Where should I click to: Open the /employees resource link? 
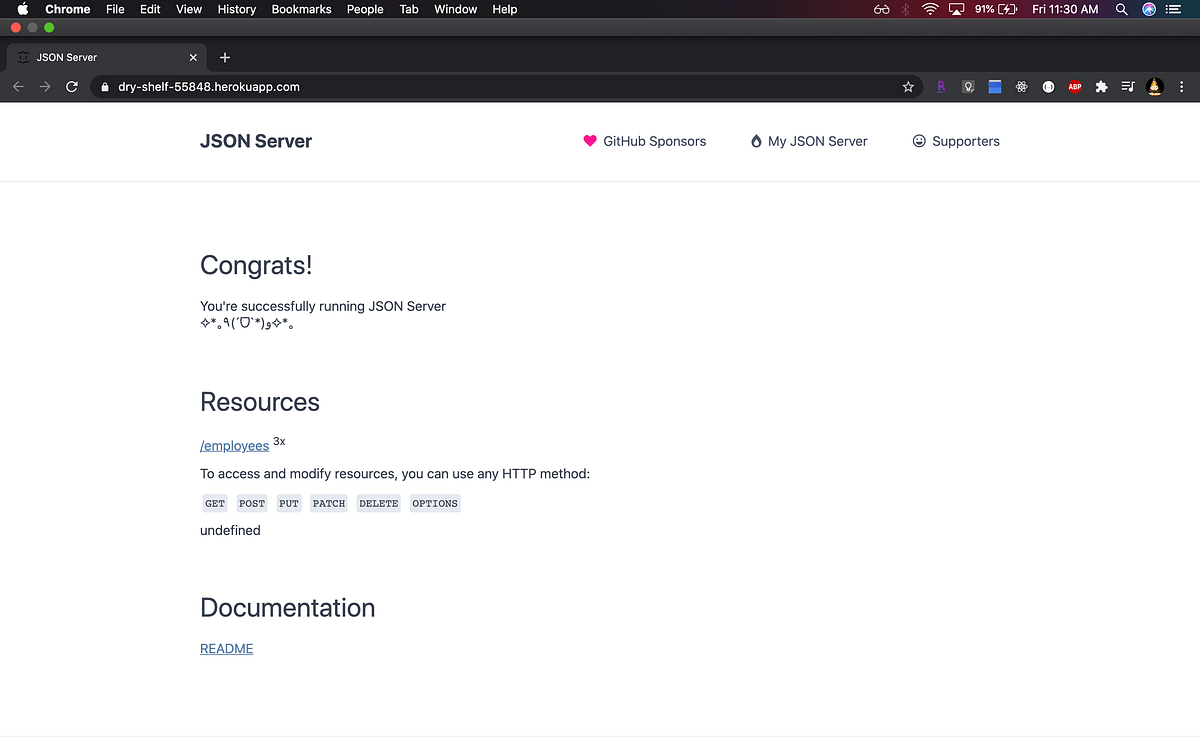tap(234, 446)
